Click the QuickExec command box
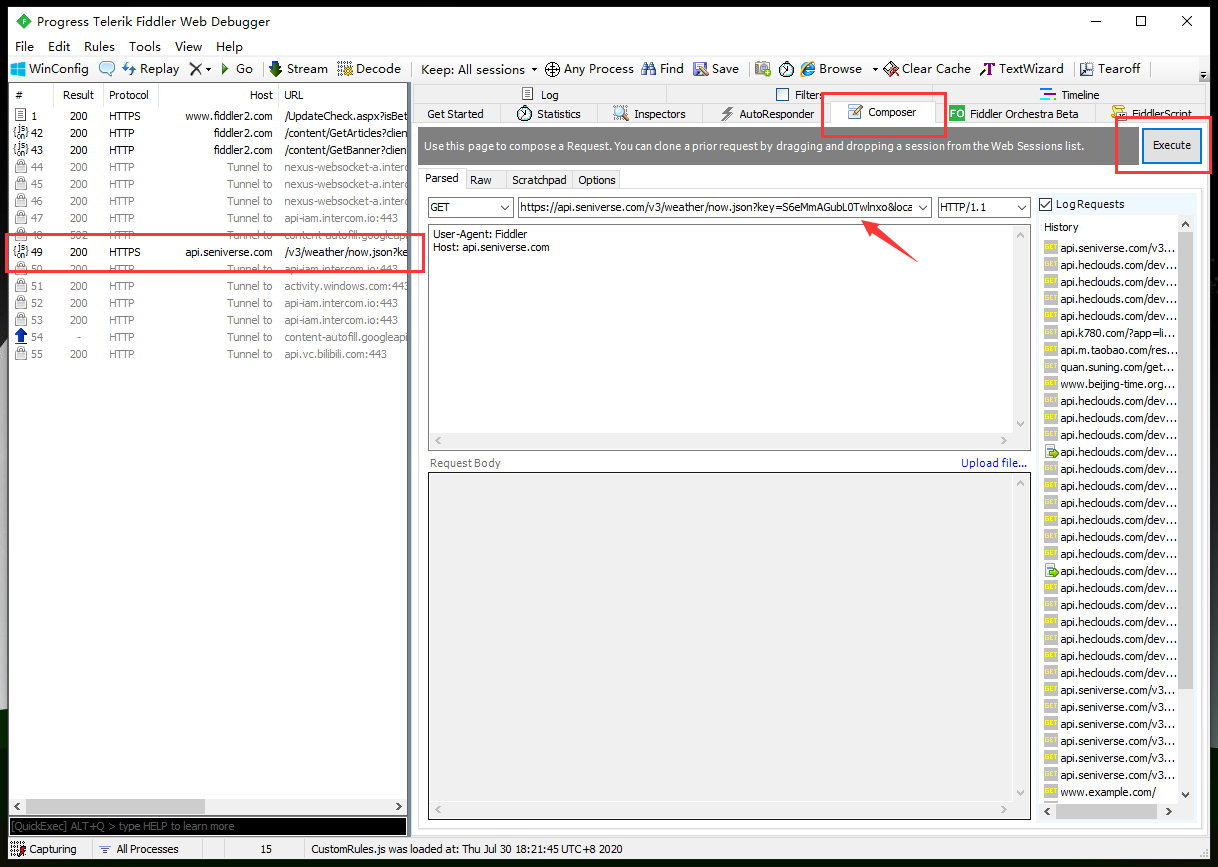 click(x=208, y=826)
